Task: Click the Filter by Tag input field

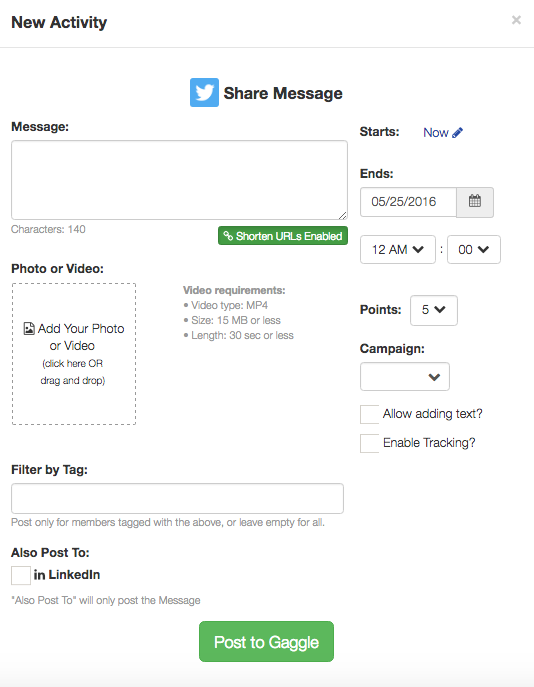Action: [x=177, y=499]
